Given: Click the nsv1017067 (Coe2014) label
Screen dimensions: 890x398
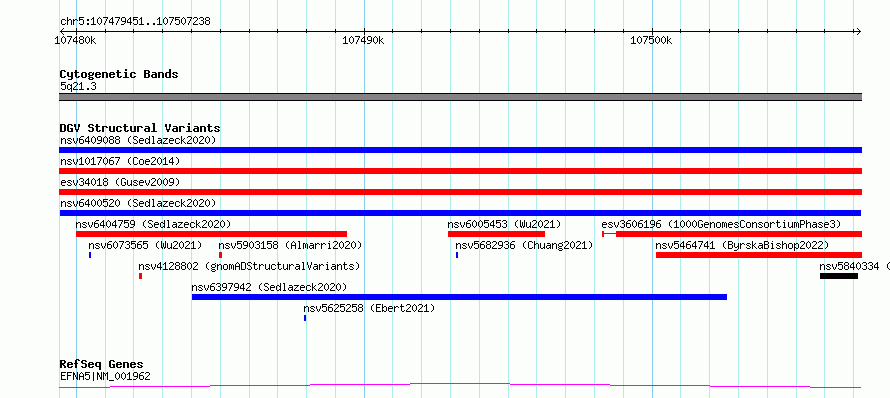Looking at the screenshot, I should click(x=120, y=161).
